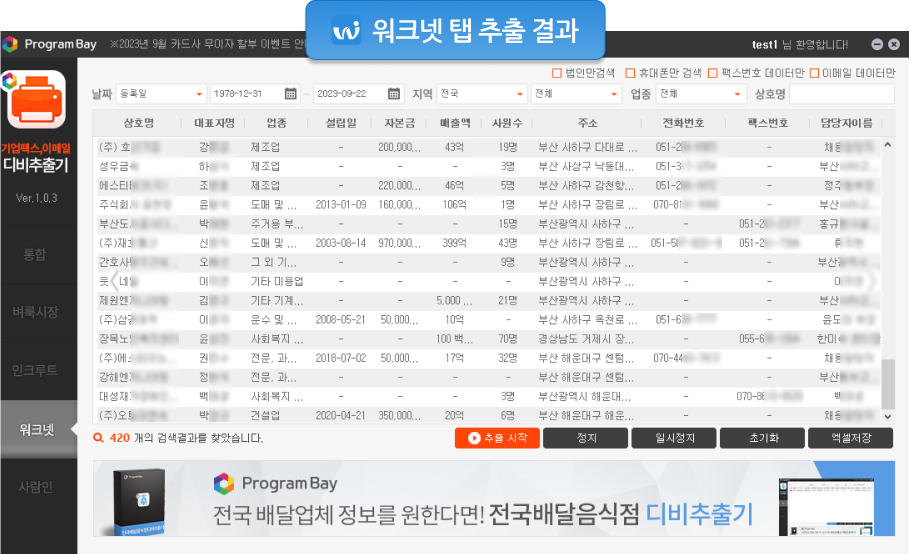Sort by 업종 column header
Viewport: 911px width, 554px height.
click(277, 123)
